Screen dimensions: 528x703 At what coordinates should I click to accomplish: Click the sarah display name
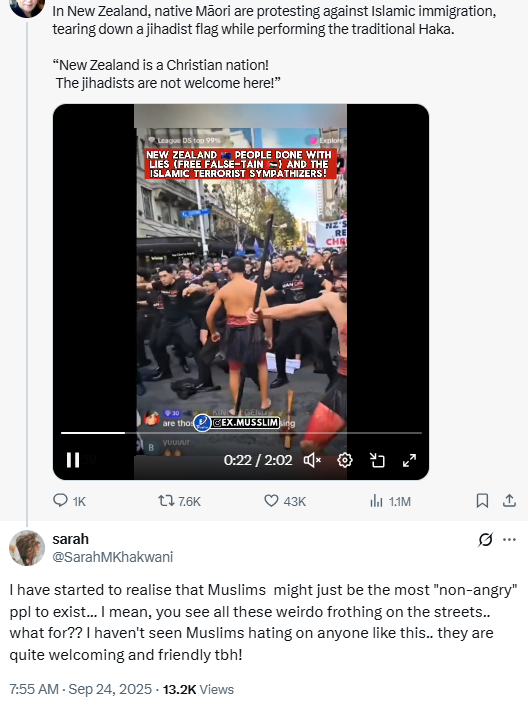(x=70, y=539)
